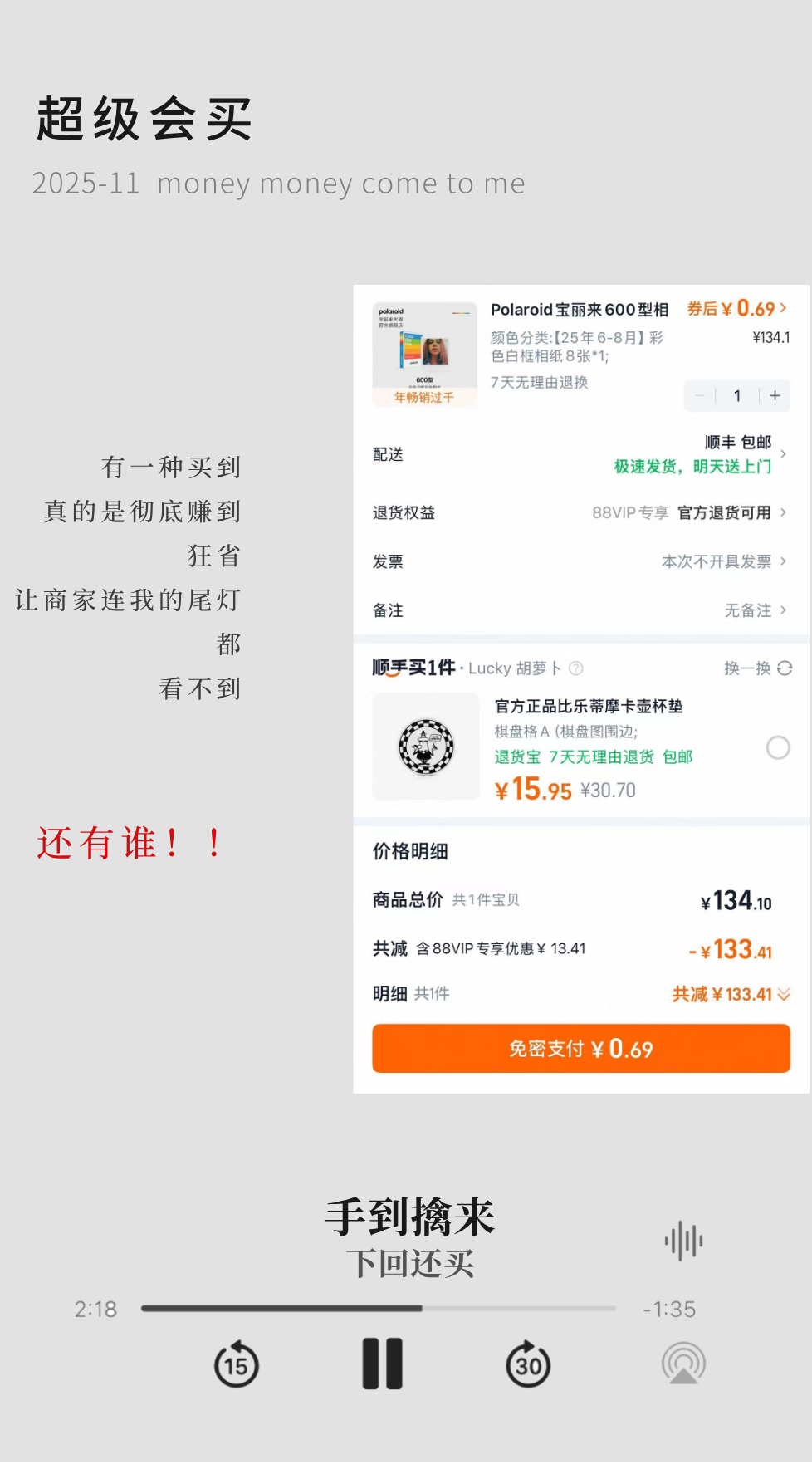Tap the Polaroid film product thumbnail
Screen dimensions: 812x1464
pos(424,355)
